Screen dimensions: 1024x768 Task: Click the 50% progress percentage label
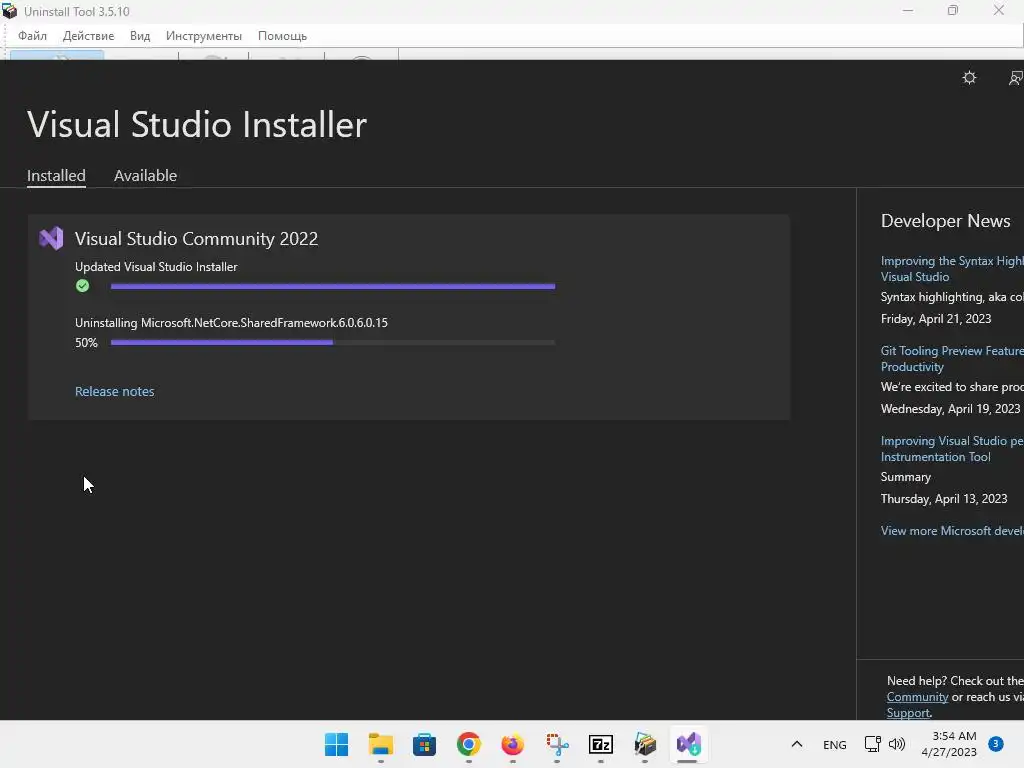pos(86,343)
